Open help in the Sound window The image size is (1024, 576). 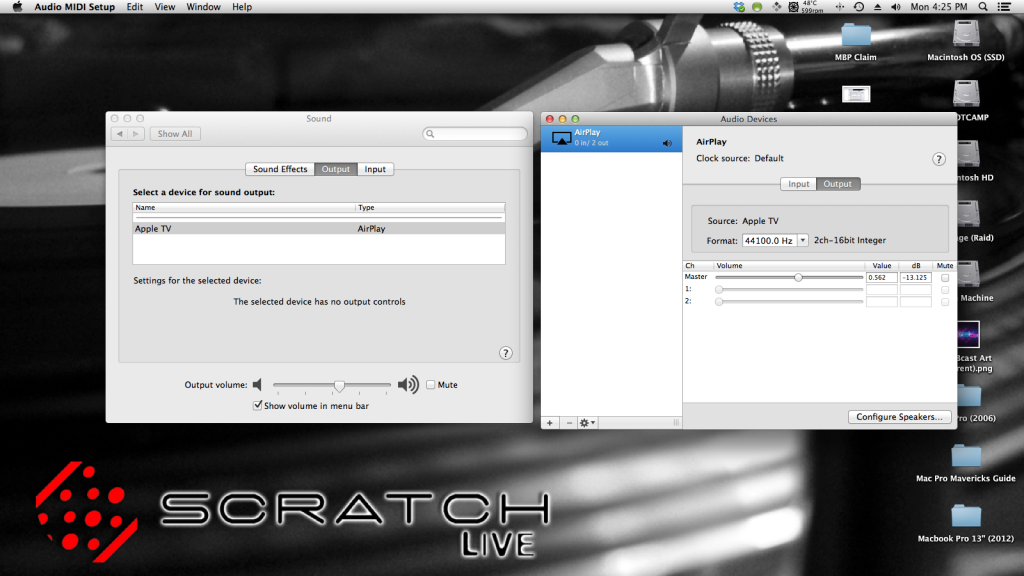pos(505,353)
